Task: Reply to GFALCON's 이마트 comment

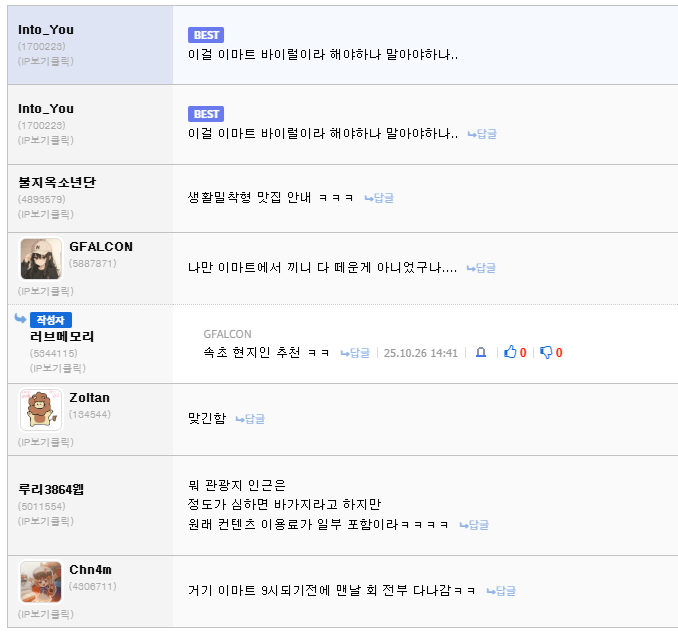Action: [482, 268]
